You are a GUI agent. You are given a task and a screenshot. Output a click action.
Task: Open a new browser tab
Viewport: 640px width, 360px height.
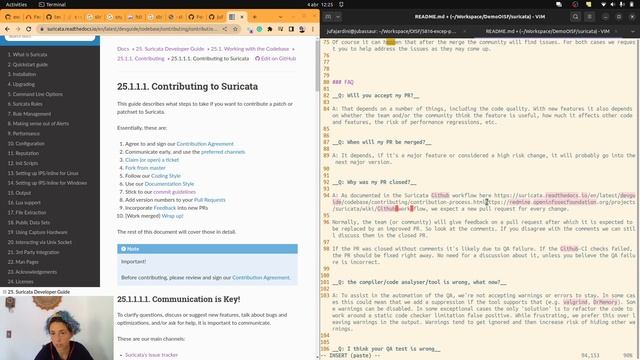(x=255, y=17)
